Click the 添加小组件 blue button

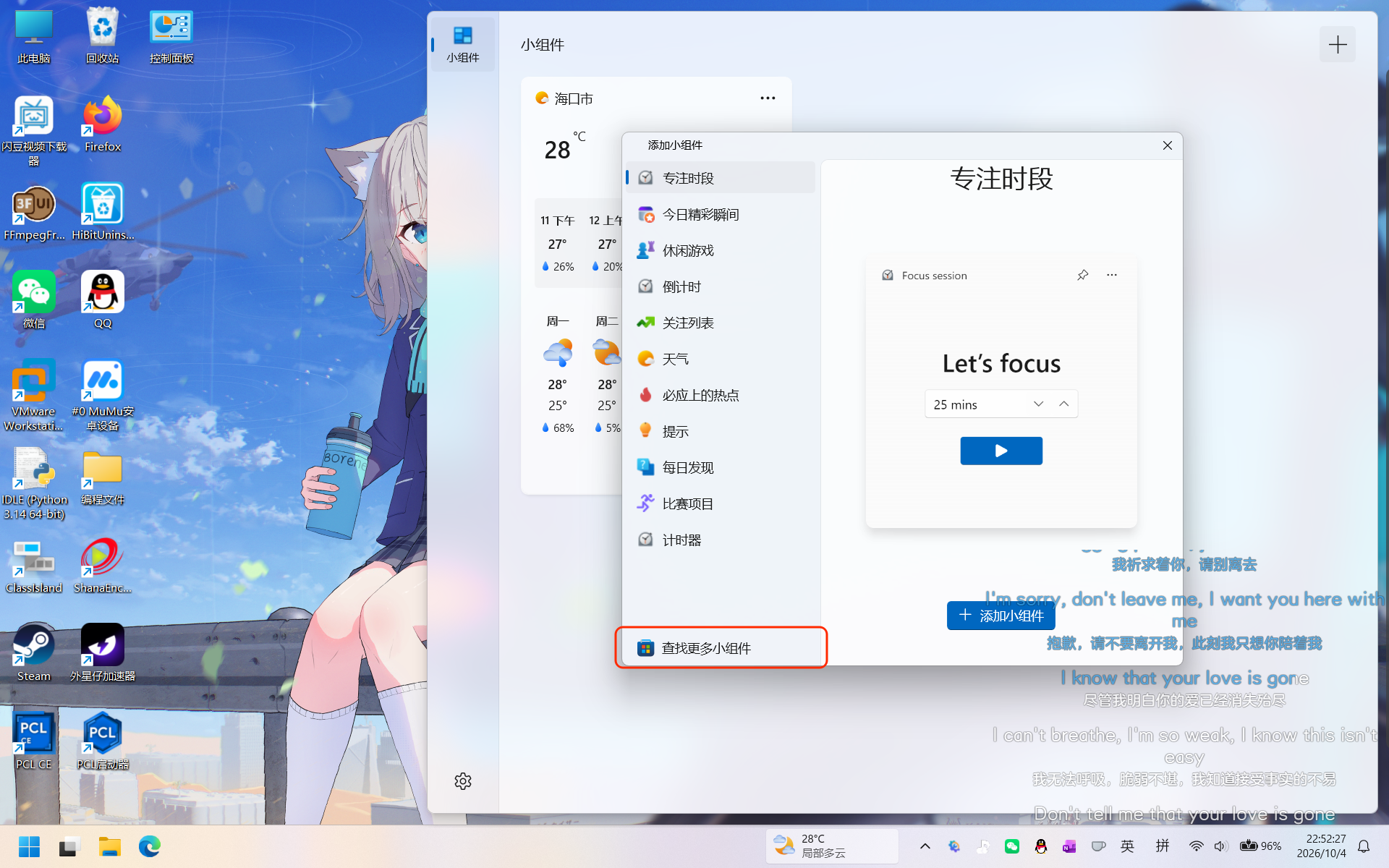(1001, 616)
